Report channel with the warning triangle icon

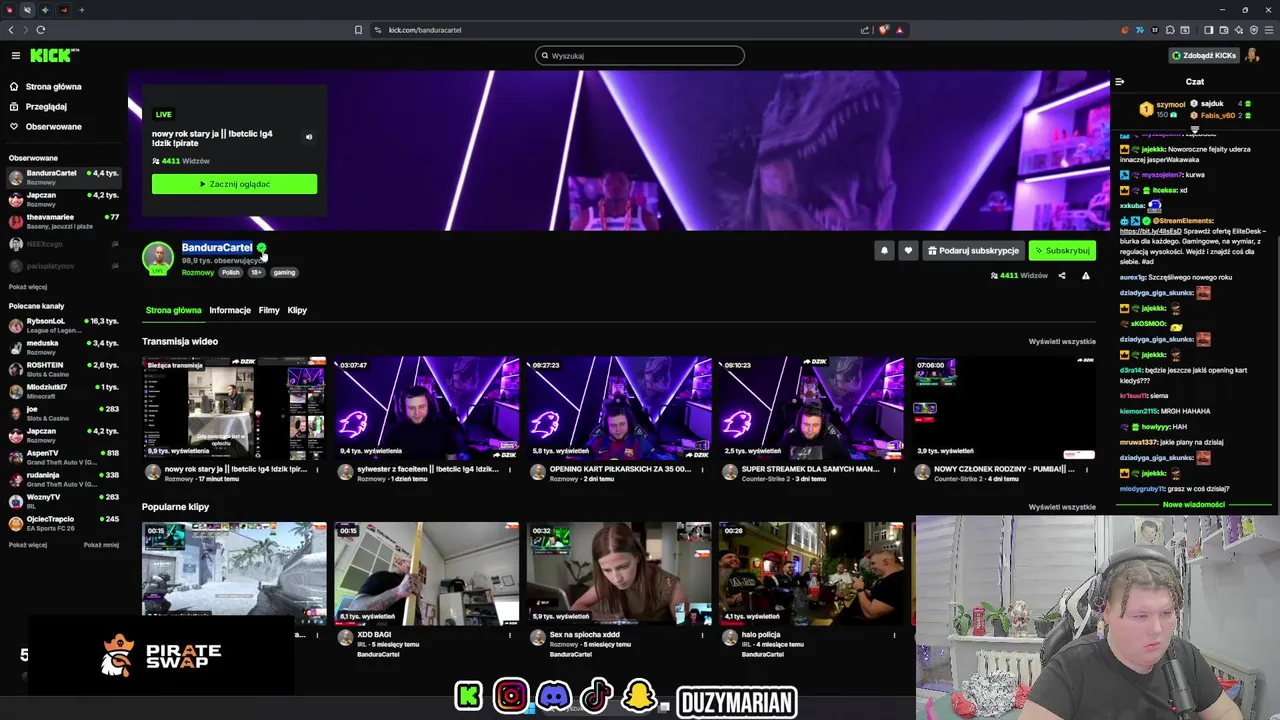(x=1086, y=276)
